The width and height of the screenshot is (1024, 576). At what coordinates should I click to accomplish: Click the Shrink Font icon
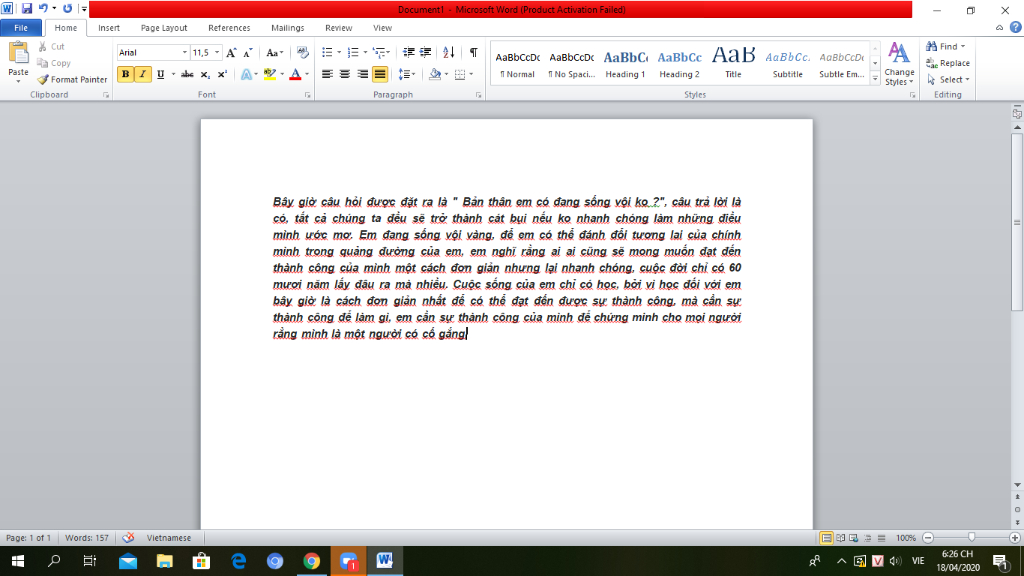tap(248, 53)
